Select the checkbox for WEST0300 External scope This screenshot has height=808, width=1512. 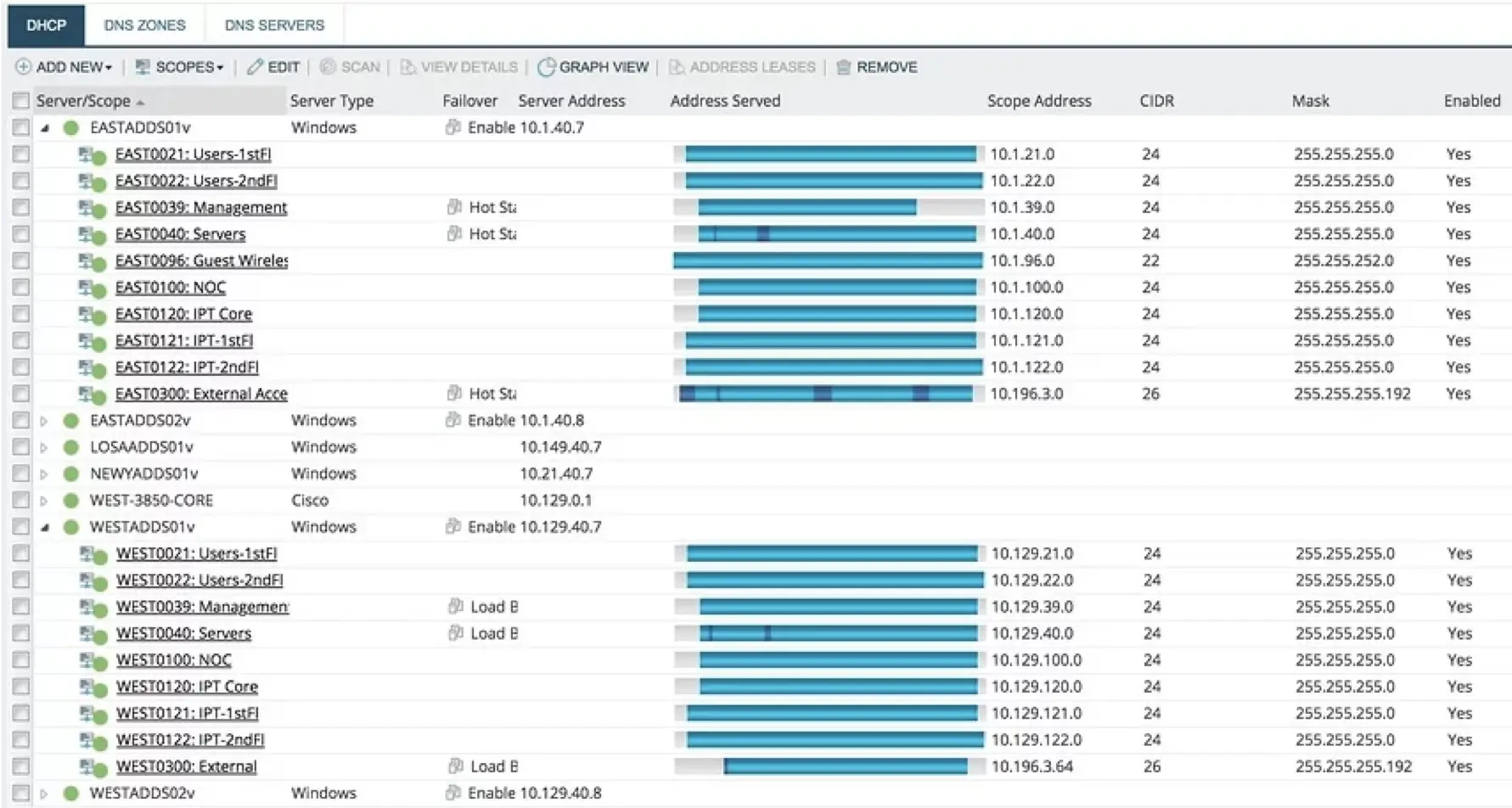20,766
